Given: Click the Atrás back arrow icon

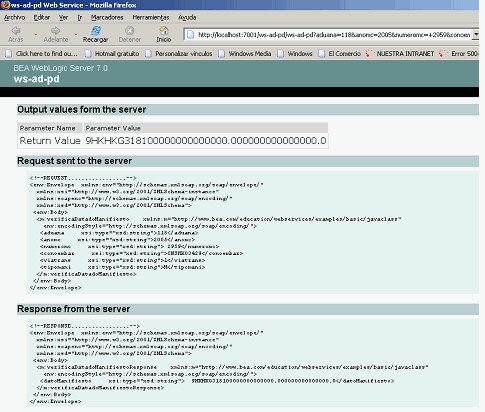Looking at the screenshot, I should coord(15,31).
